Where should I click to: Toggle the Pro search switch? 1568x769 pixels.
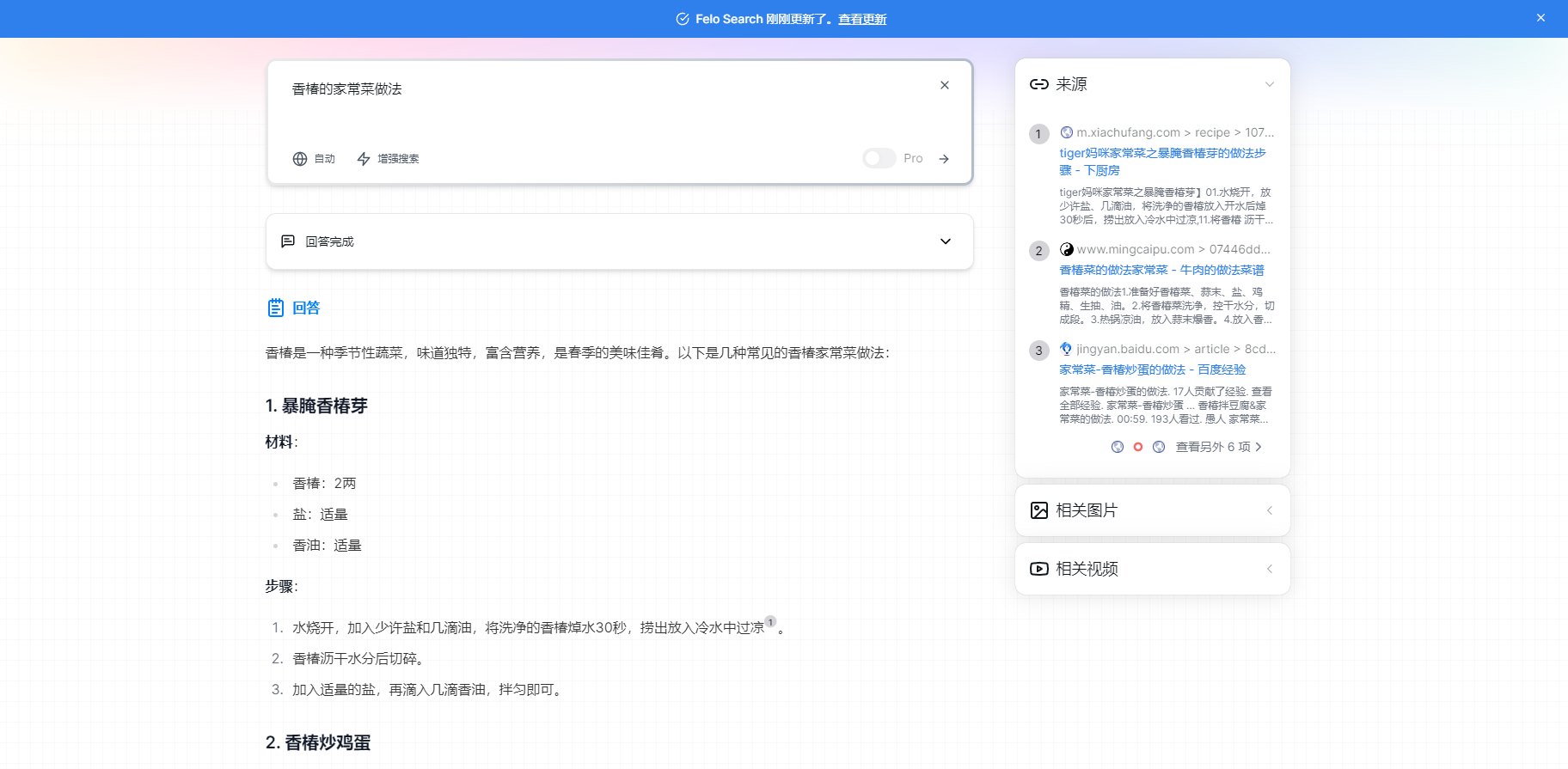[x=879, y=158]
